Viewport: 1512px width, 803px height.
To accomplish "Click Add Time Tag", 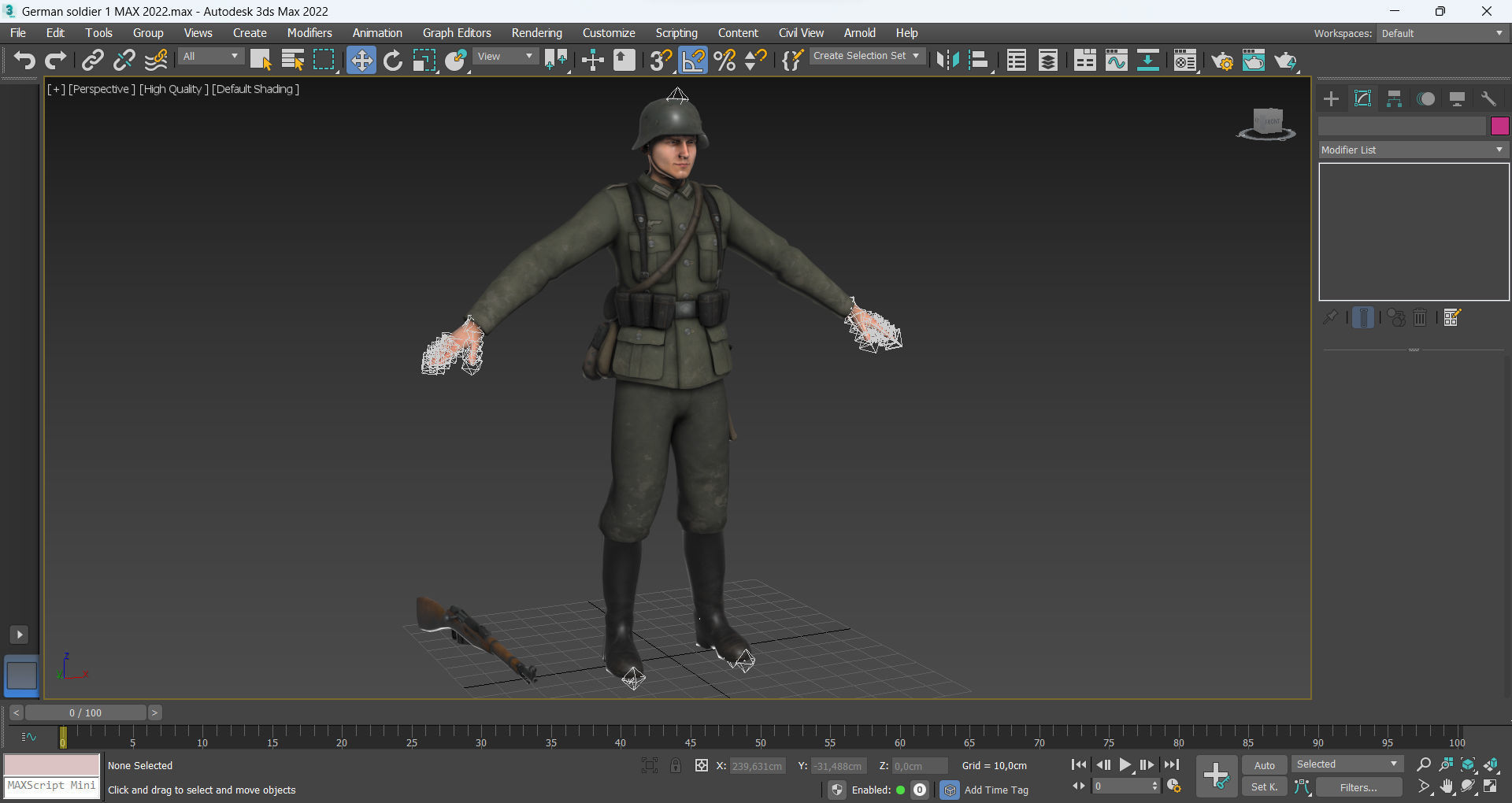I will 996,790.
